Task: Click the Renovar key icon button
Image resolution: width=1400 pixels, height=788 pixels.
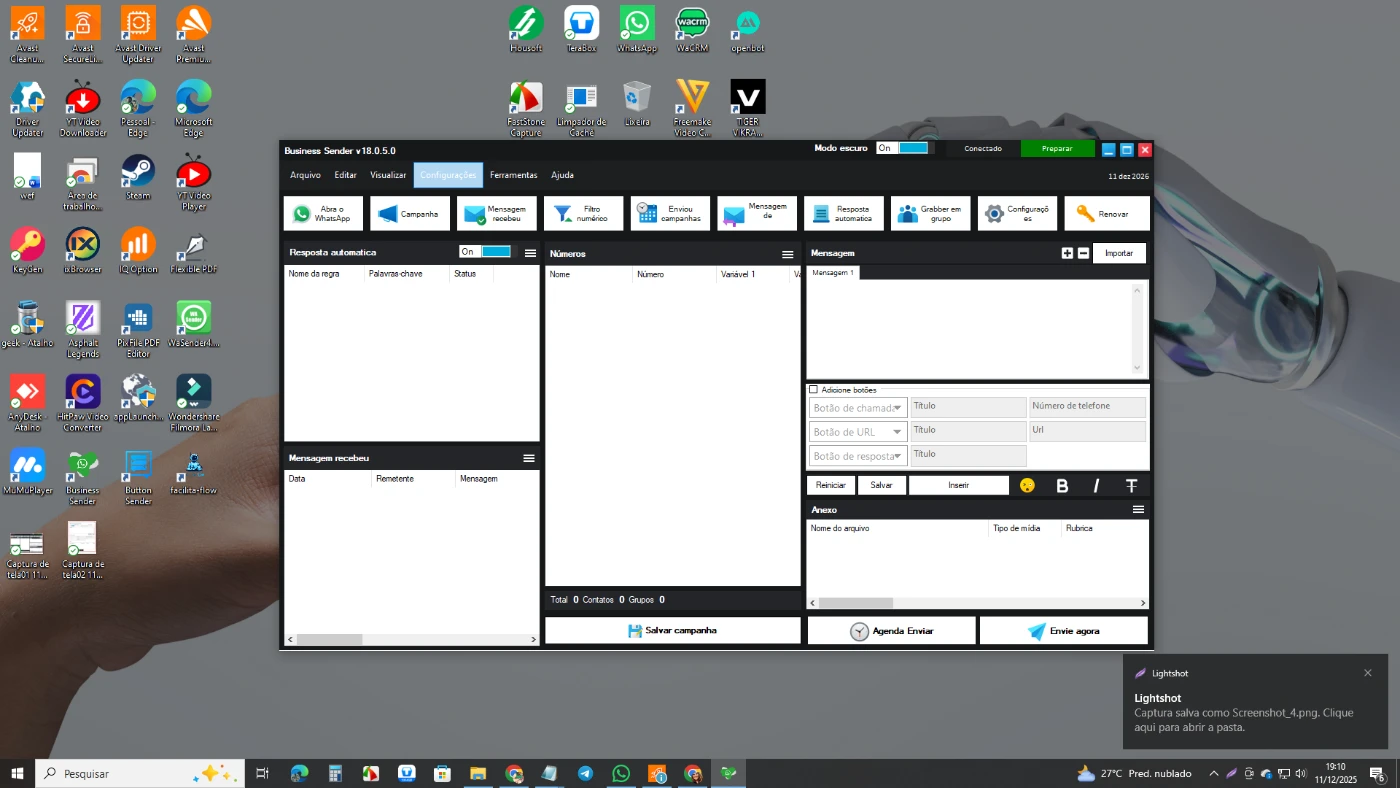Action: click(x=1106, y=214)
